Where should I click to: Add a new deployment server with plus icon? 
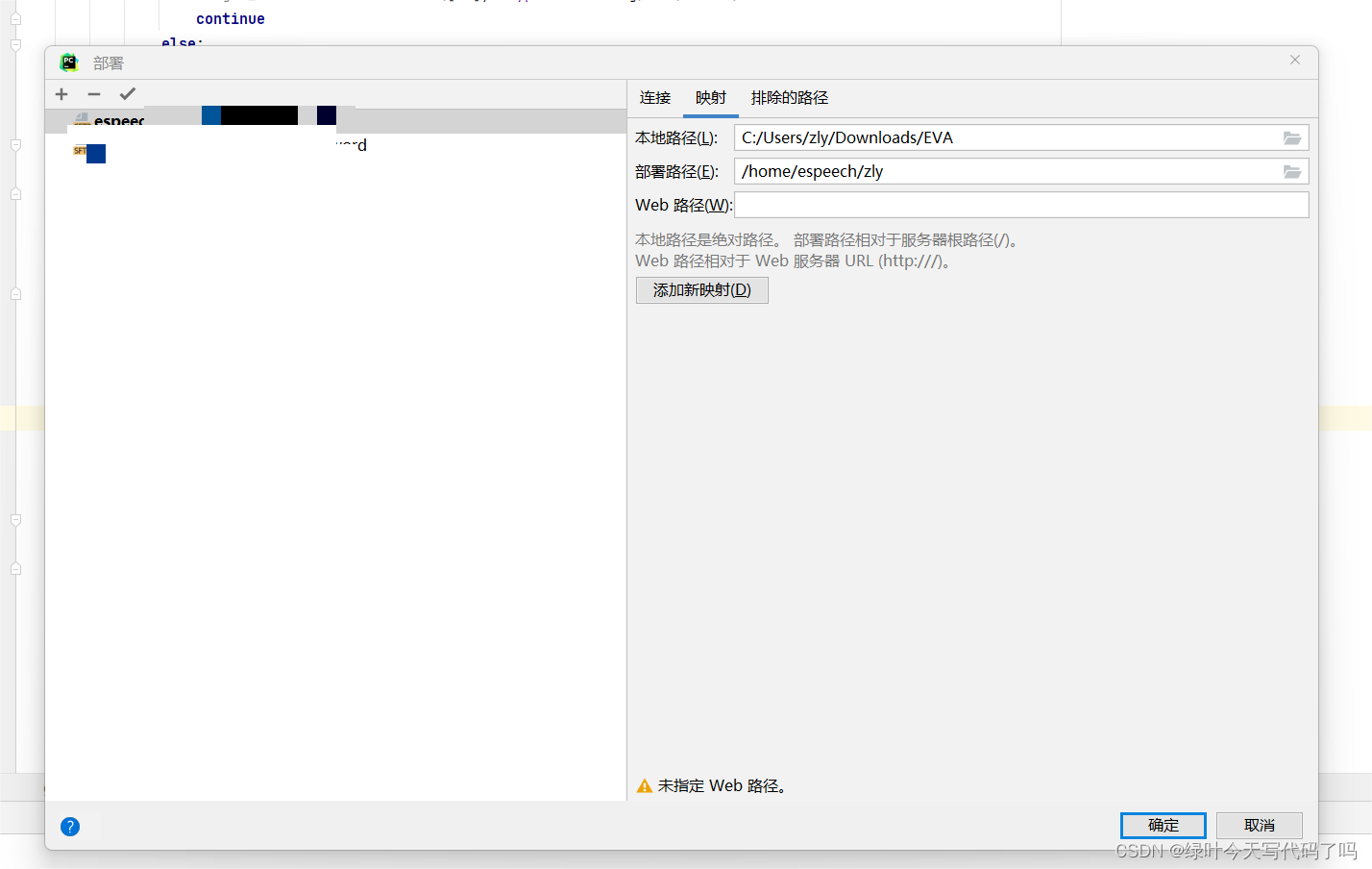[x=61, y=94]
